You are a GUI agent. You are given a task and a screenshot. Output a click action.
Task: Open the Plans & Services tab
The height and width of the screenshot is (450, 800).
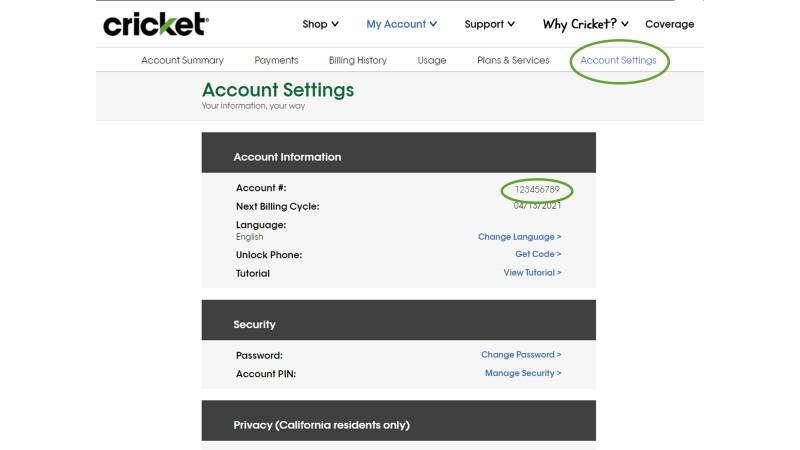click(x=513, y=60)
